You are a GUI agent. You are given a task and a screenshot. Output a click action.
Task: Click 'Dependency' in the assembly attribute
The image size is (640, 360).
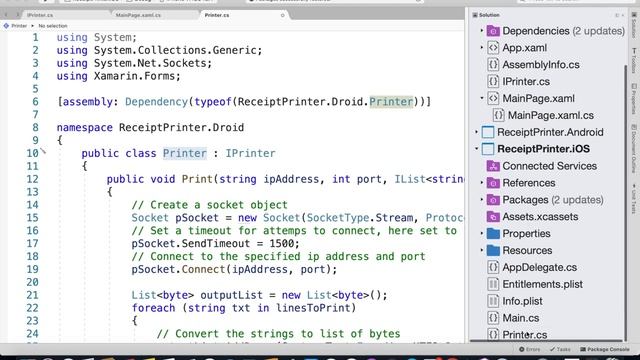tap(156, 102)
